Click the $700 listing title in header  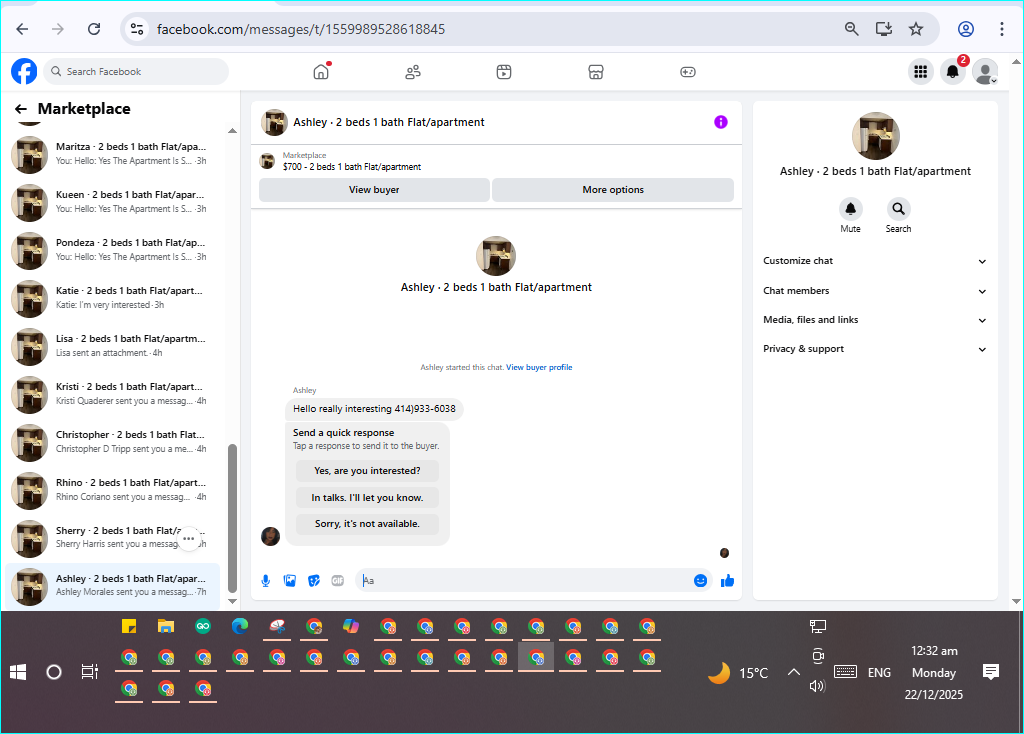pyautogui.click(x=352, y=167)
